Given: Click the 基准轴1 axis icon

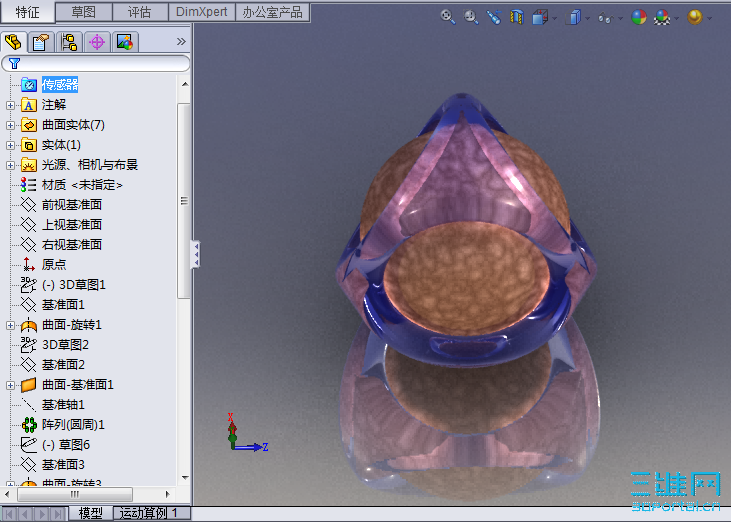Looking at the screenshot, I should [x=28, y=405].
